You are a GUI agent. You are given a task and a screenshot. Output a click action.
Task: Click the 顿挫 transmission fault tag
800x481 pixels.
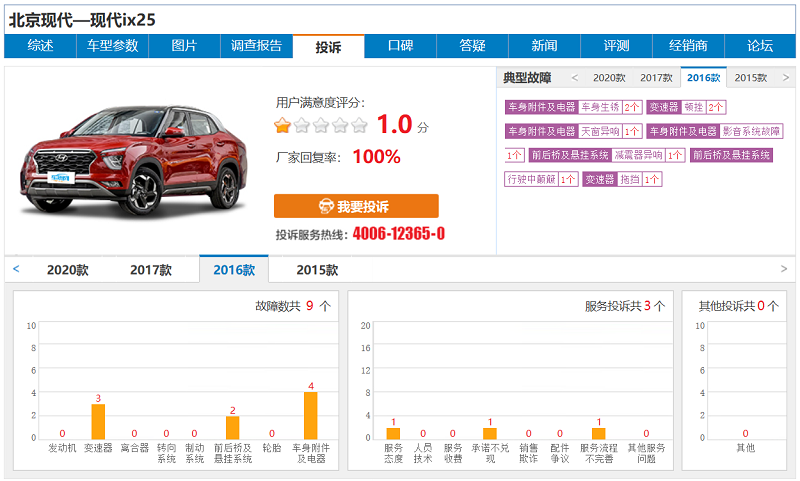coord(694,107)
